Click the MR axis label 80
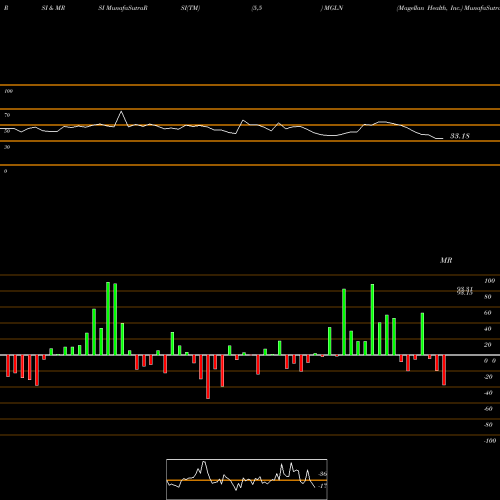Image resolution: width=500 pixels, height=500 pixels. click(x=488, y=297)
